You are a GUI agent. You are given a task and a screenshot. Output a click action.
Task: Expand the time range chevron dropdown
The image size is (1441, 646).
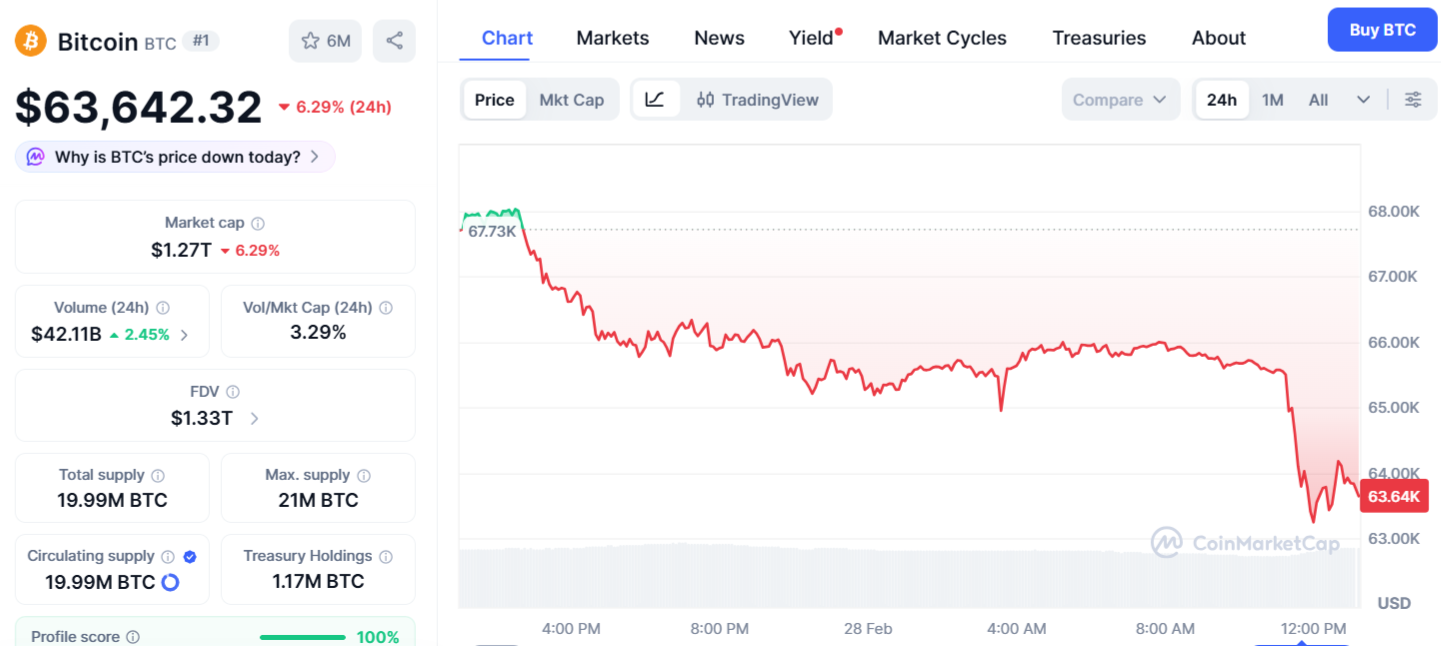click(x=1363, y=99)
